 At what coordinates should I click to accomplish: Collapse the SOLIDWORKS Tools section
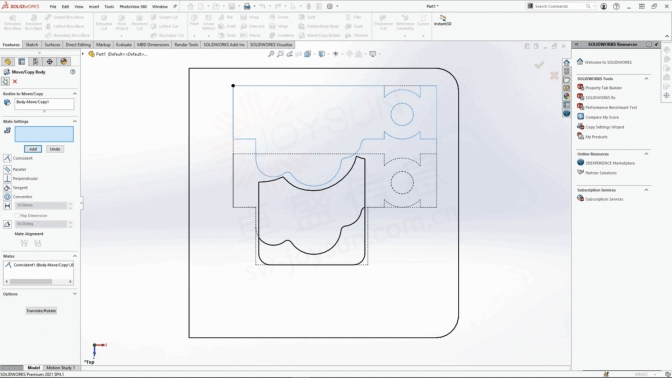pos(646,78)
